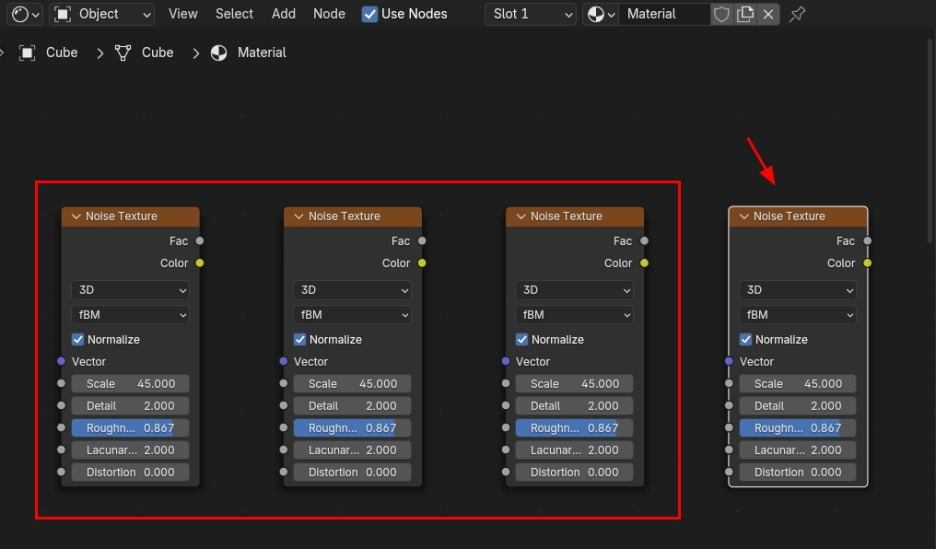Click the yellow Color socket on selected node

867,263
